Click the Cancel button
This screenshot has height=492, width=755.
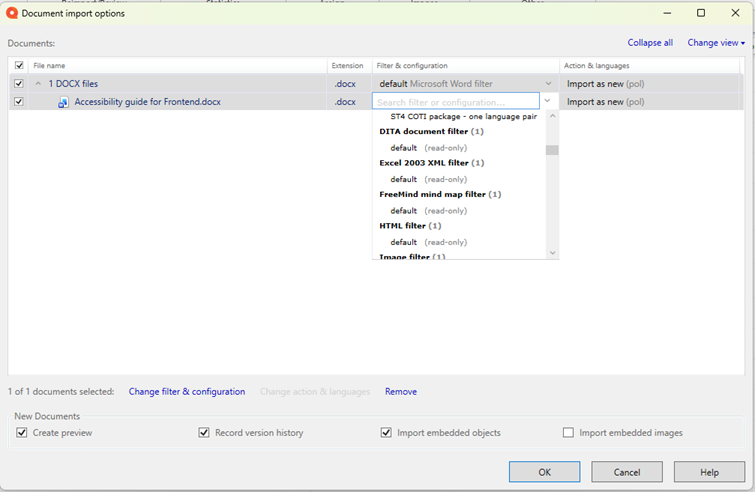pyautogui.click(x=627, y=472)
